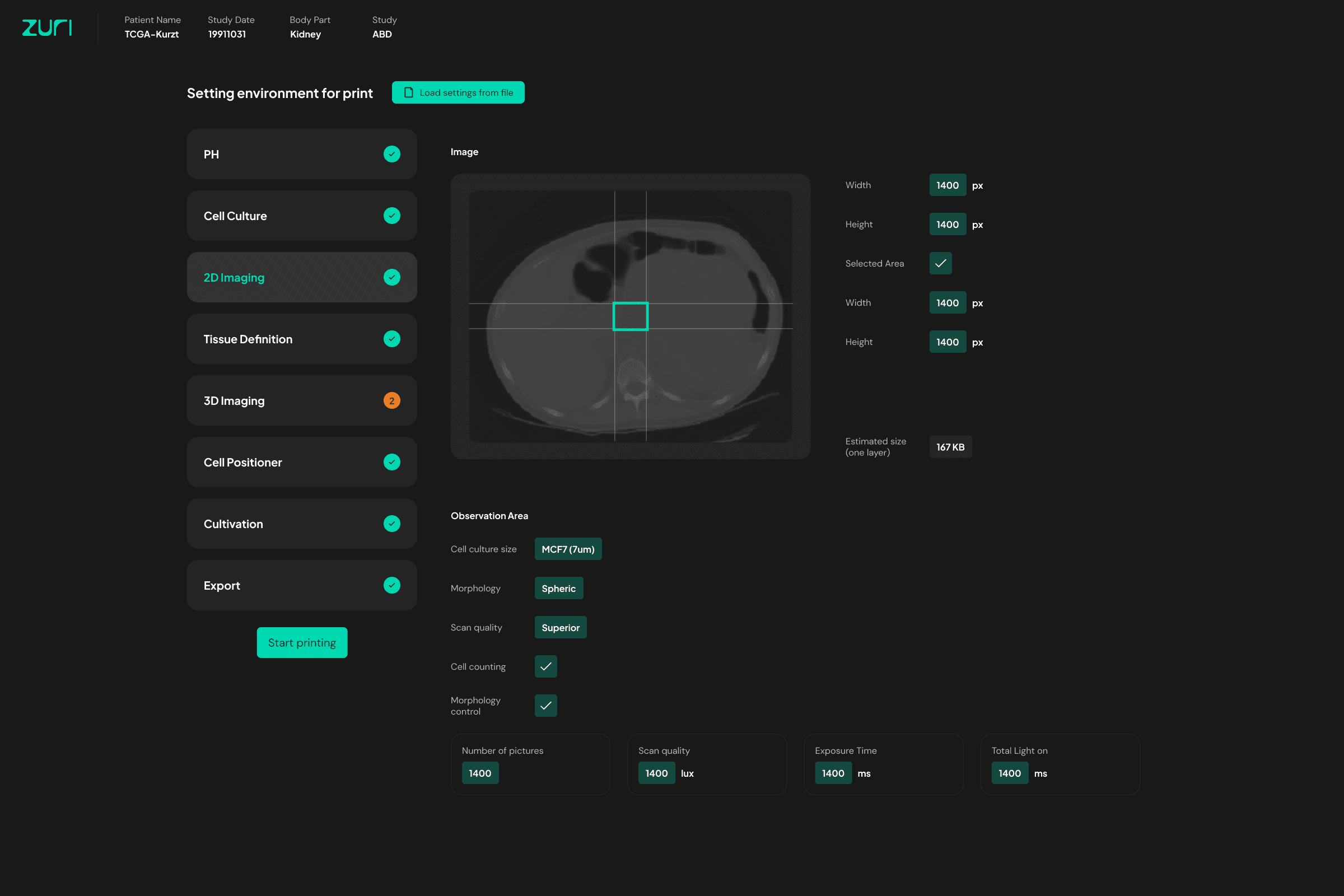
Task: Click the Zuri logo
Action: (x=47, y=27)
